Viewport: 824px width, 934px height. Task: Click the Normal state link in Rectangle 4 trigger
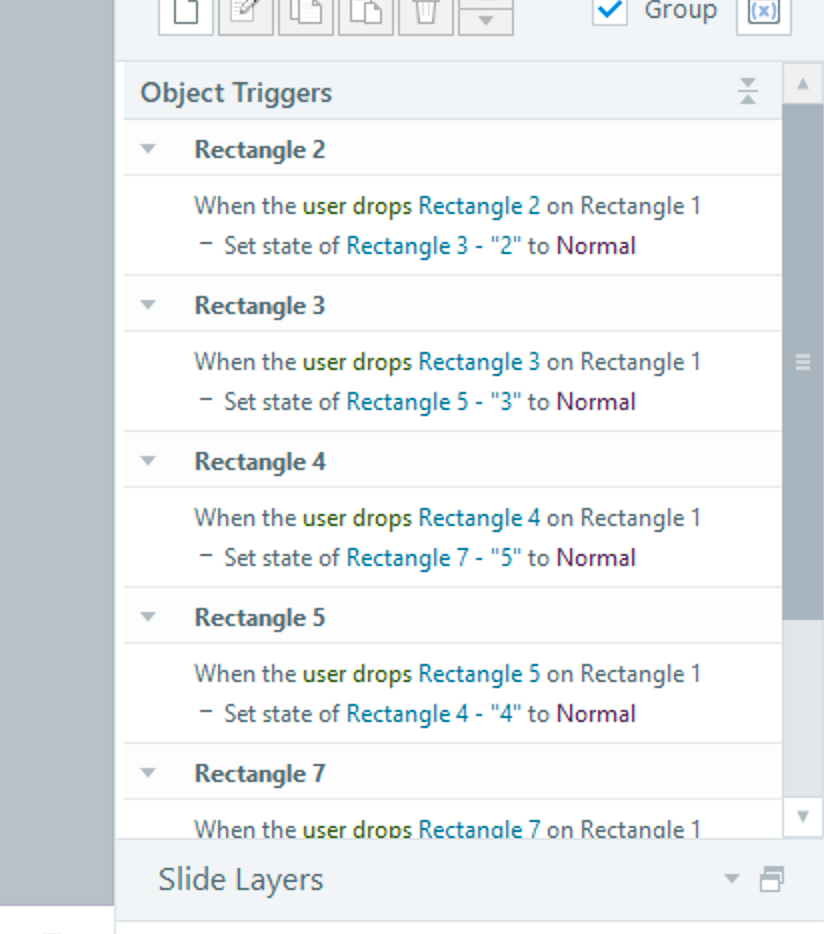click(x=596, y=558)
